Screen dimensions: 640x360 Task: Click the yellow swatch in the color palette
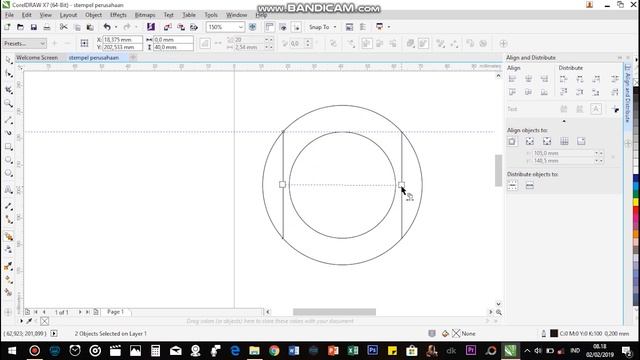(x=636, y=202)
